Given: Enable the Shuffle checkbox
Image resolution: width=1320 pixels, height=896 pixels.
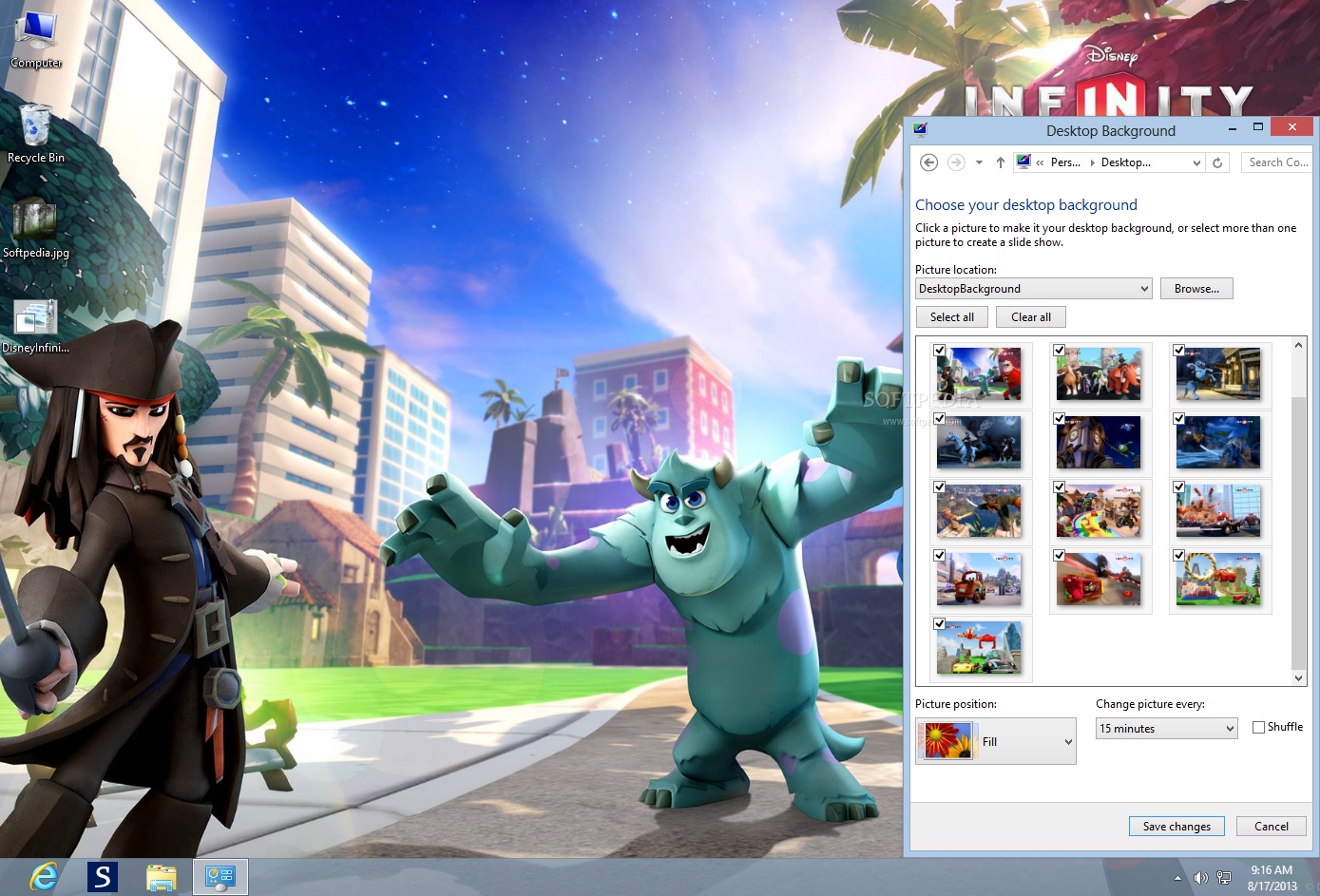Looking at the screenshot, I should pos(1258,727).
